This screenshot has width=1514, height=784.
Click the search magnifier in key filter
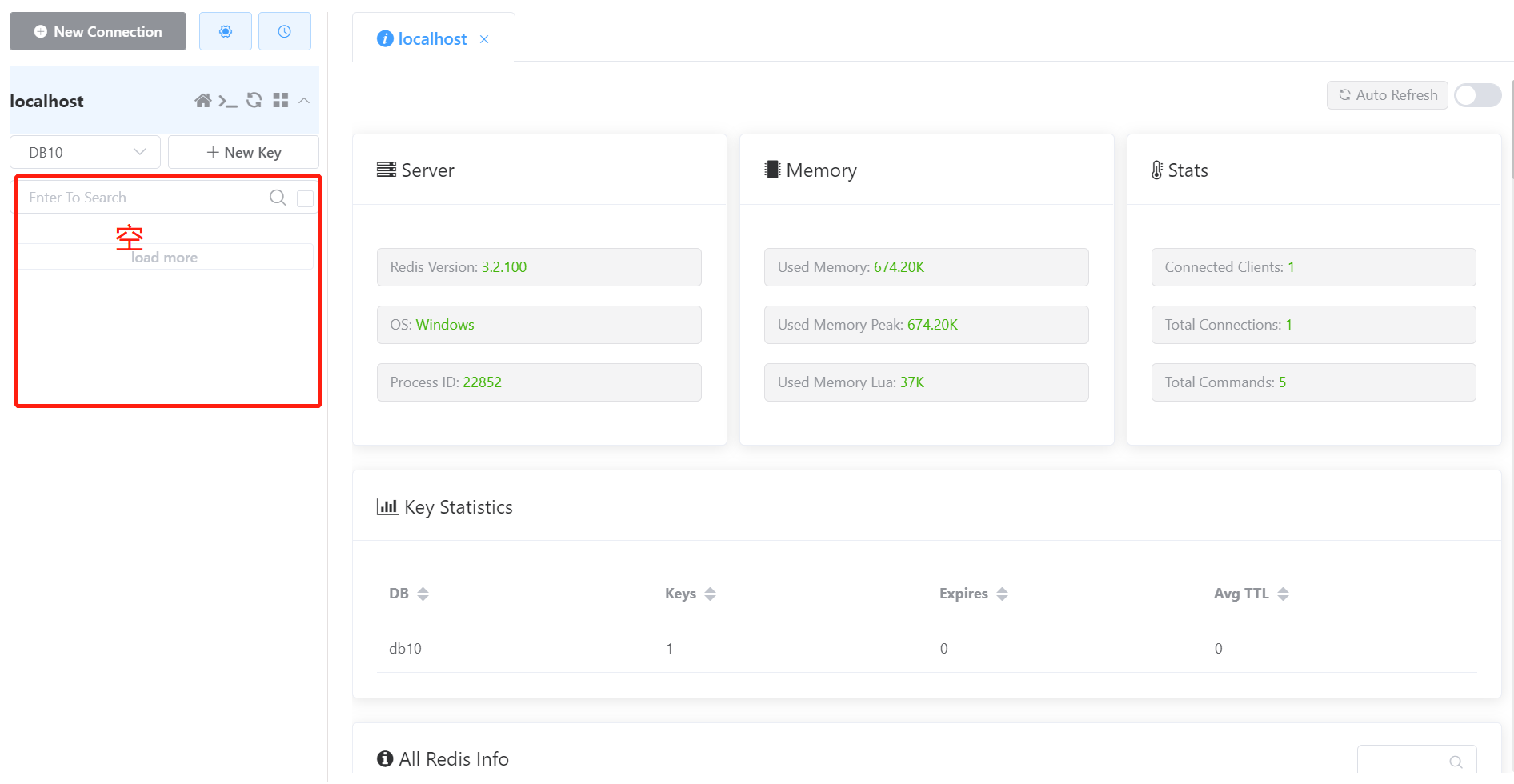[278, 198]
